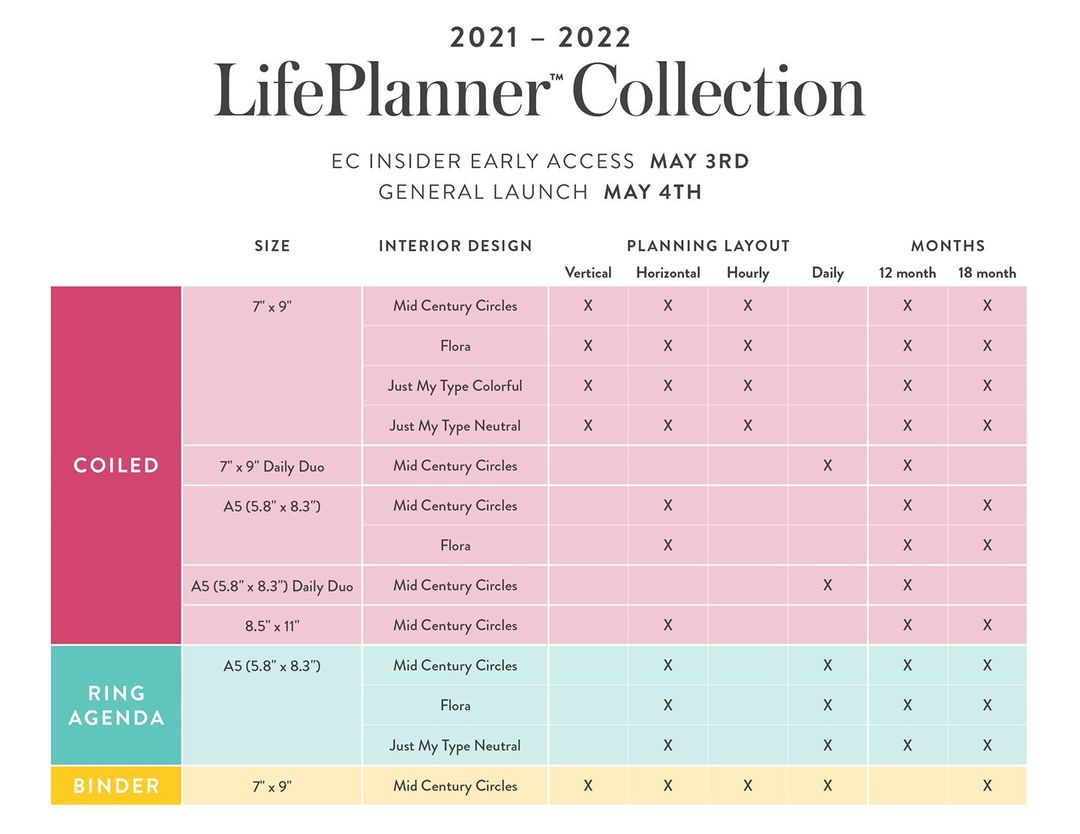Click the Just My Type Colorful design
Screen dimensions: 1080x834
click(x=455, y=386)
